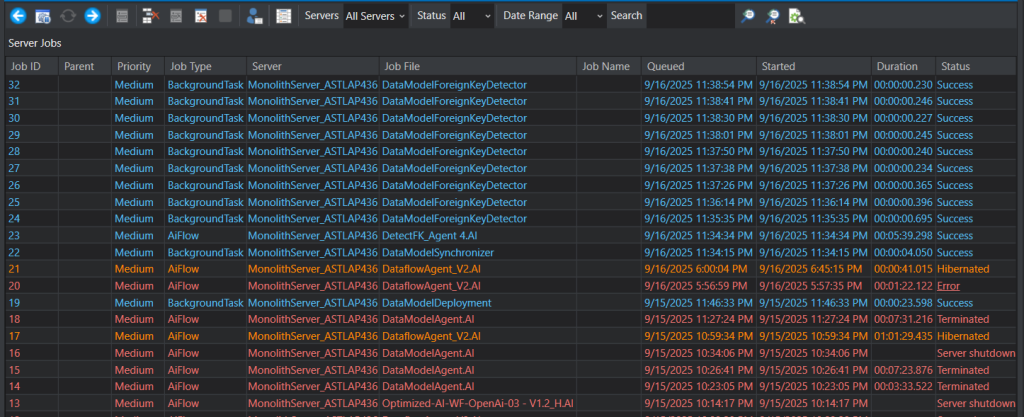The width and height of the screenshot is (1024, 417).
Task: Click the blue back arrow icon
Action: point(17,16)
